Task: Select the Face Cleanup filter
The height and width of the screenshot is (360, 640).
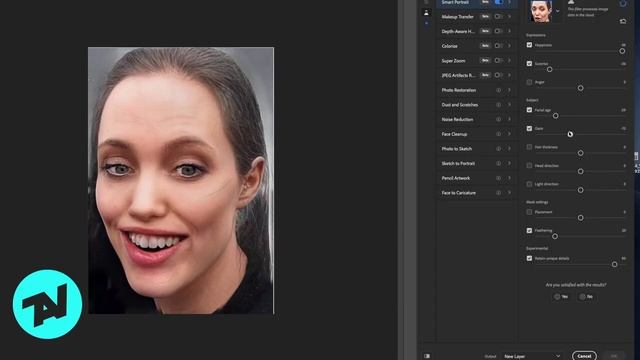Action: pyautogui.click(x=454, y=134)
